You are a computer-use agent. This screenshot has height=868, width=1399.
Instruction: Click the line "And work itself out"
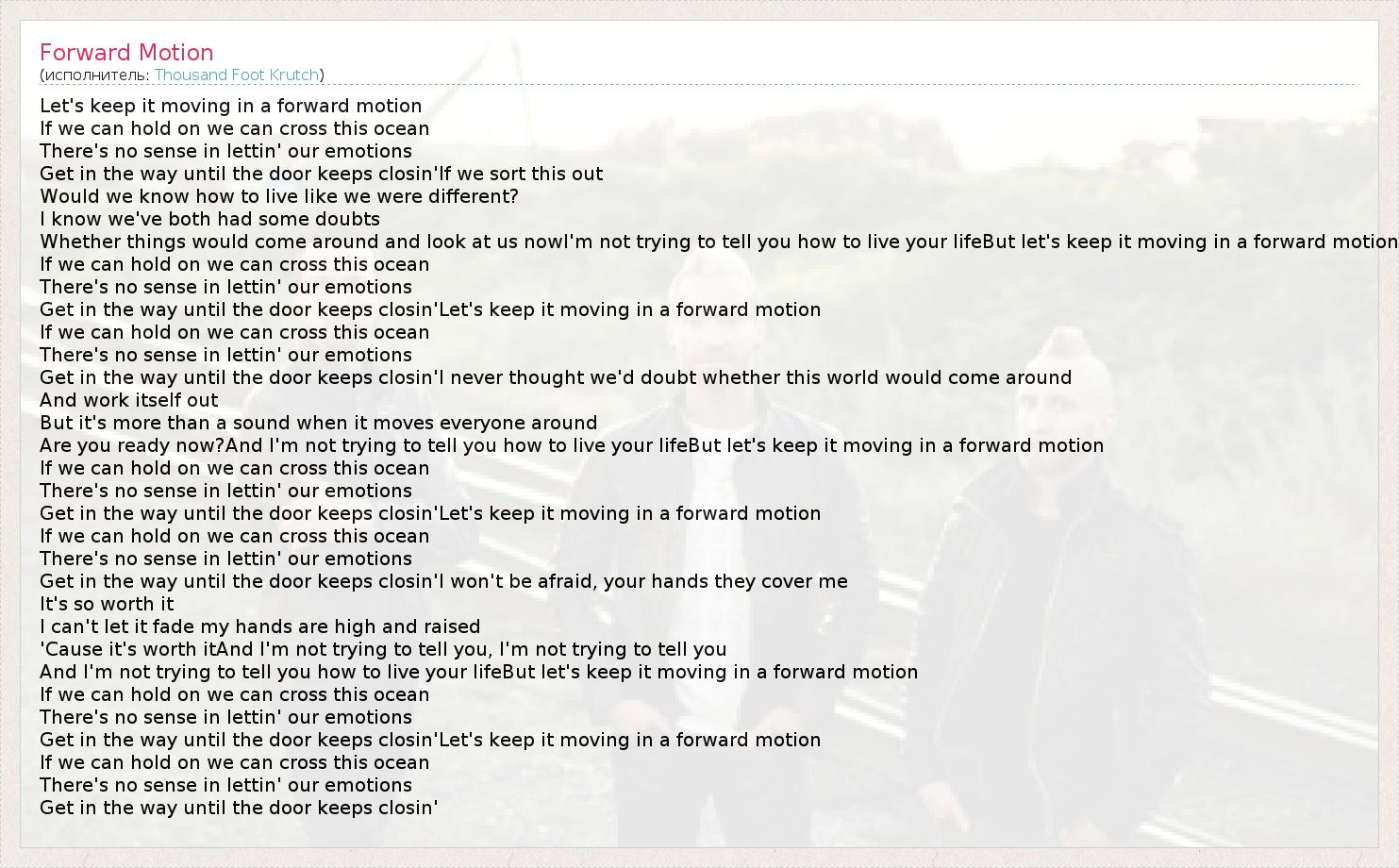point(128,401)
